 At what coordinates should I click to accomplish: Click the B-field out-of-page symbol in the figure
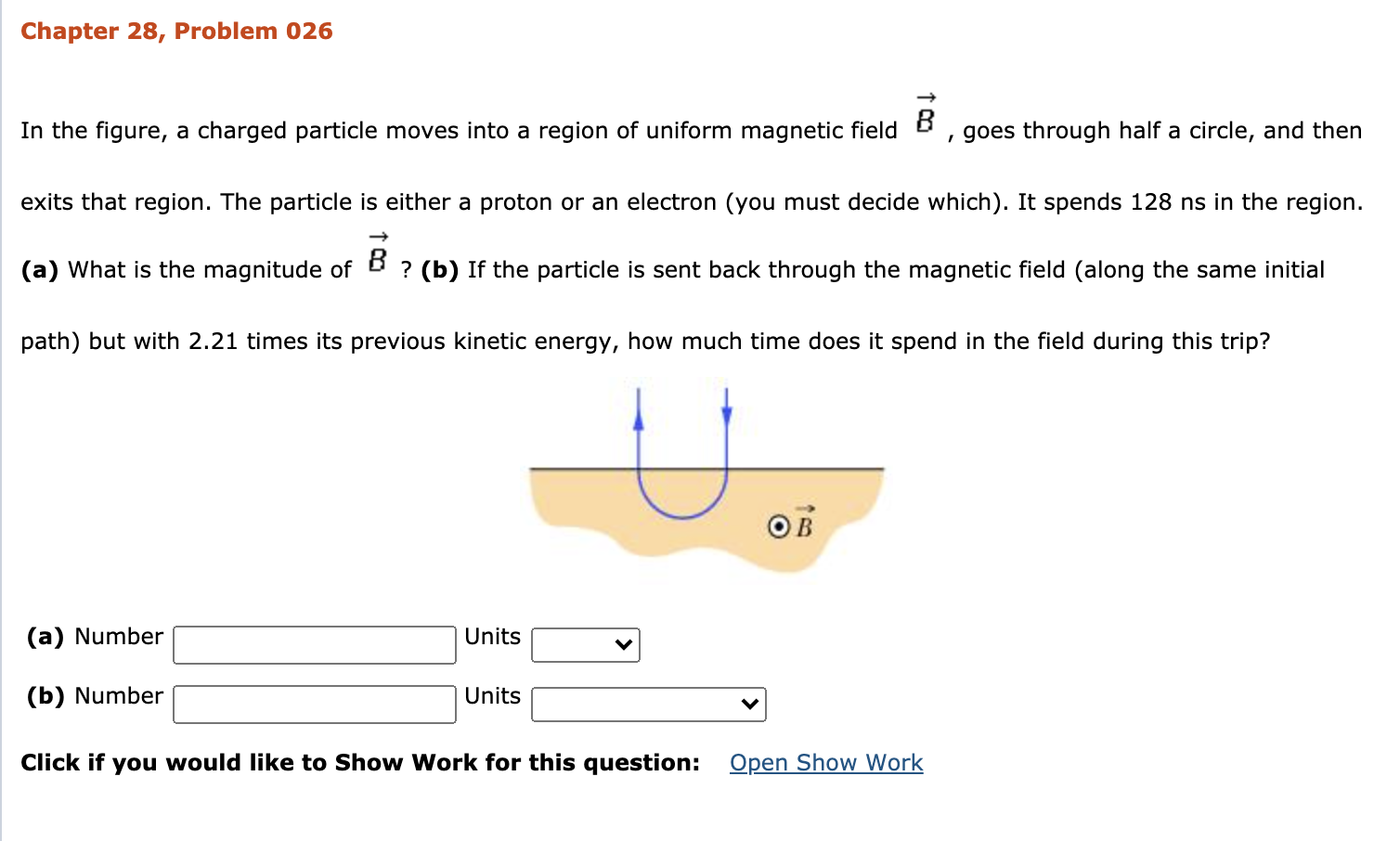(778, 524)
